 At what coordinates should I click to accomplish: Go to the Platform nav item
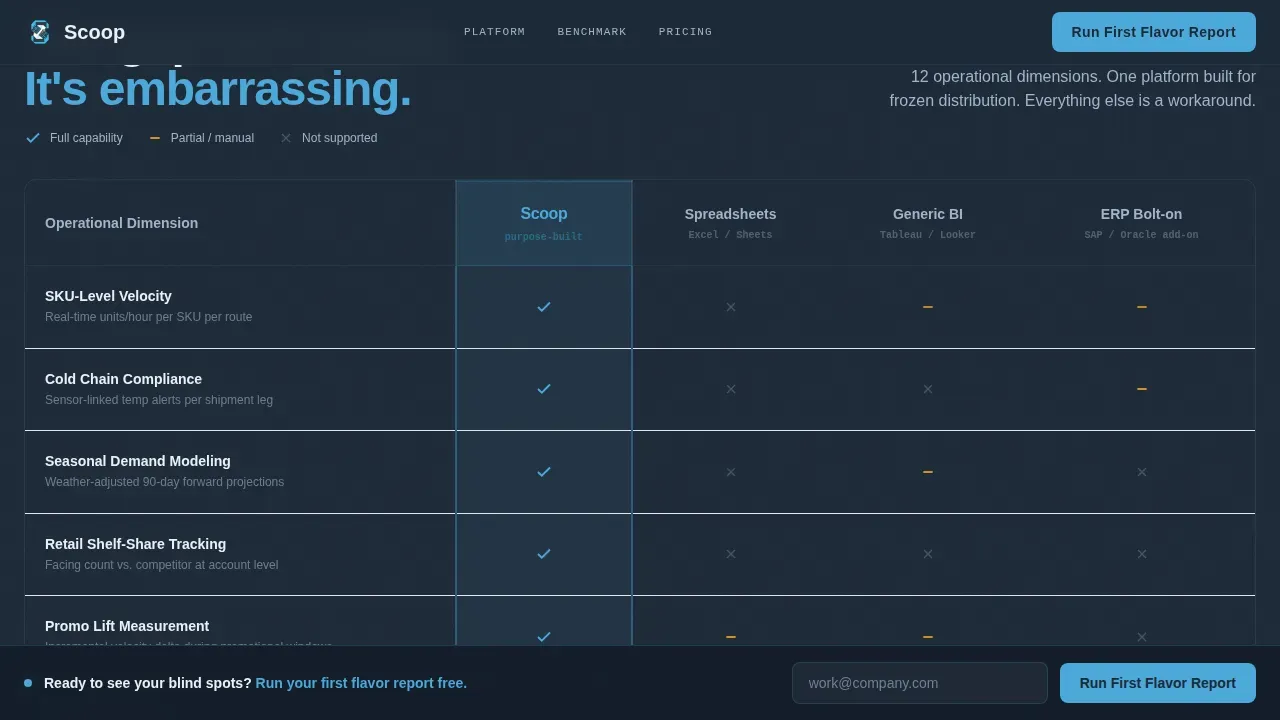click(x=494, y=32)
